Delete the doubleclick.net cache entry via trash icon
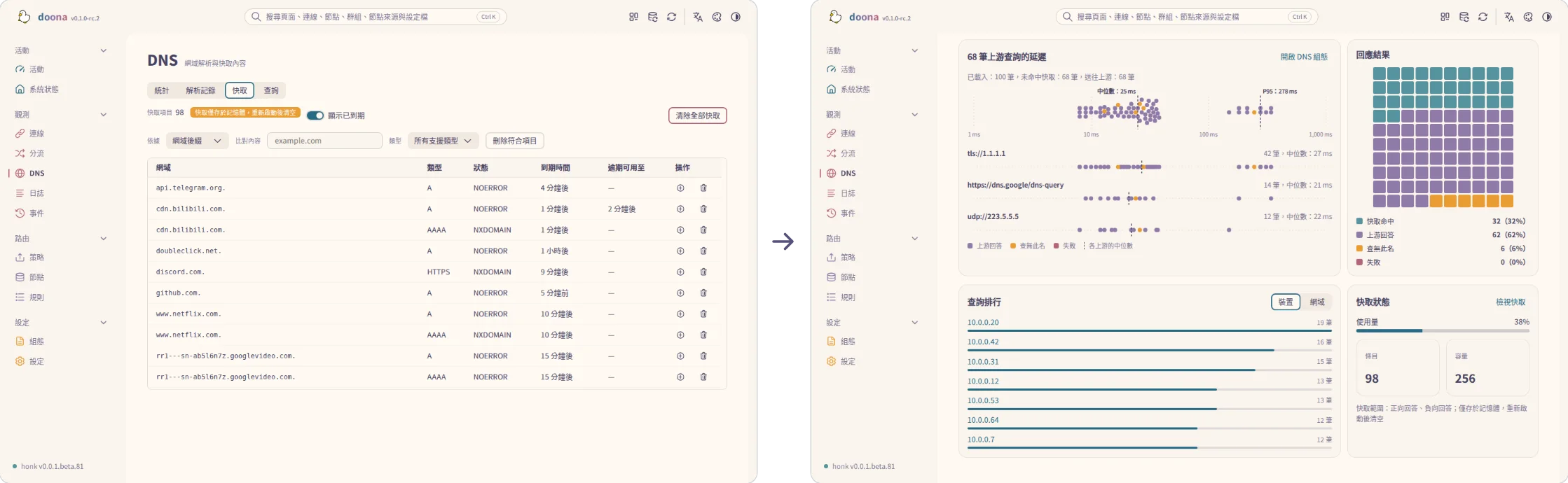 click(x=703, y=251)
